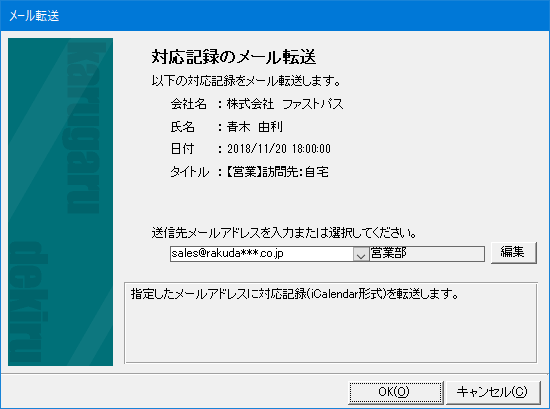Click the 対応記録のメール転送 heading

234,57
